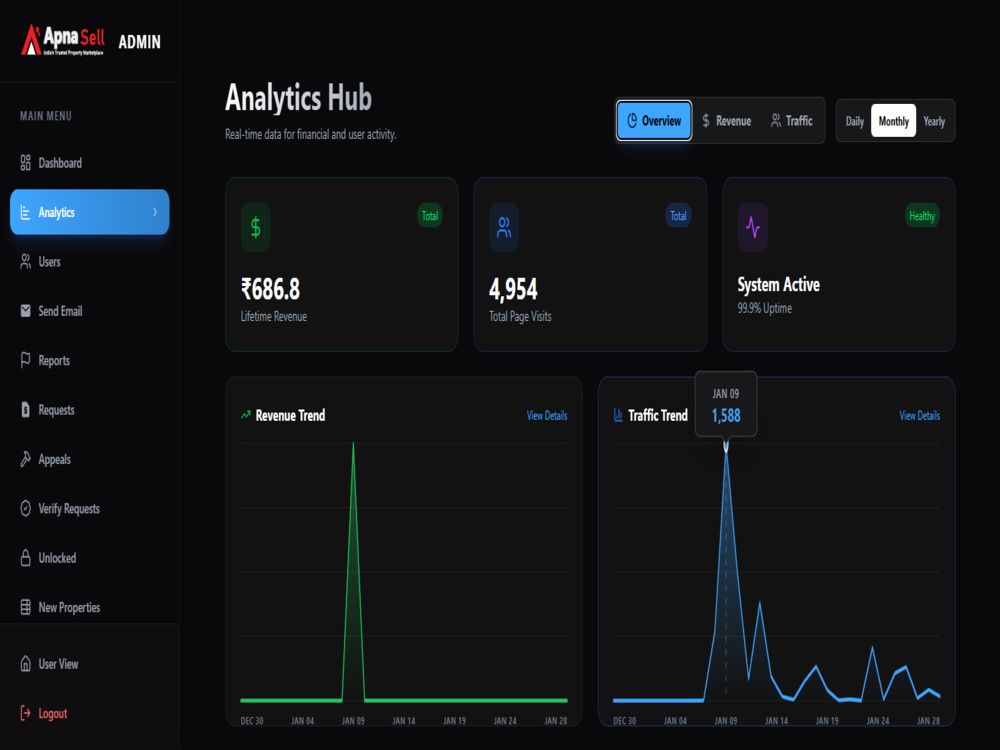Screen dimensions: 1000x750
Task: Click the 99.9% Uptime text
Action: pyautogui.click(x=765, y=308)
